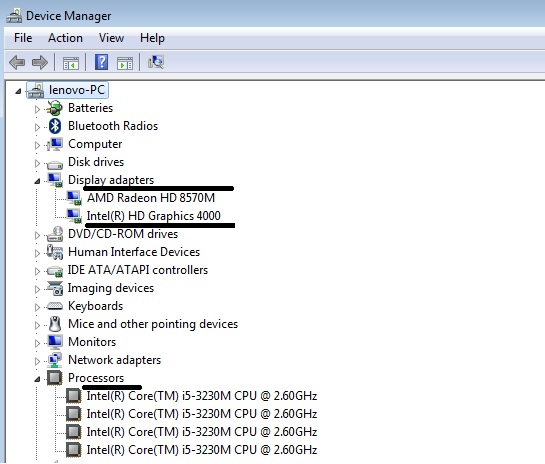Click the Disk drives icon
545x464 pixels.
click(x=55, y=164)
